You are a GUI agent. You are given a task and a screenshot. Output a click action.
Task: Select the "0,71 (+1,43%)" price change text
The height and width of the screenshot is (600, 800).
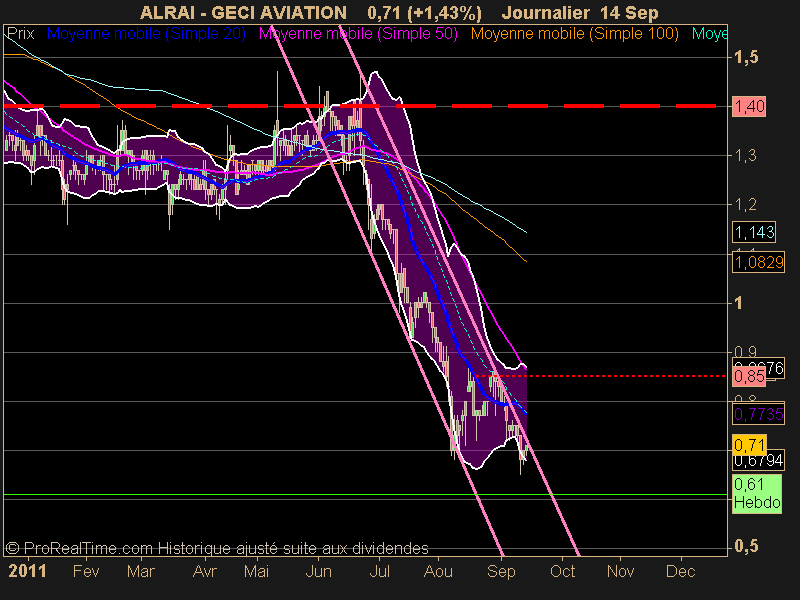(x=424, y=13)
